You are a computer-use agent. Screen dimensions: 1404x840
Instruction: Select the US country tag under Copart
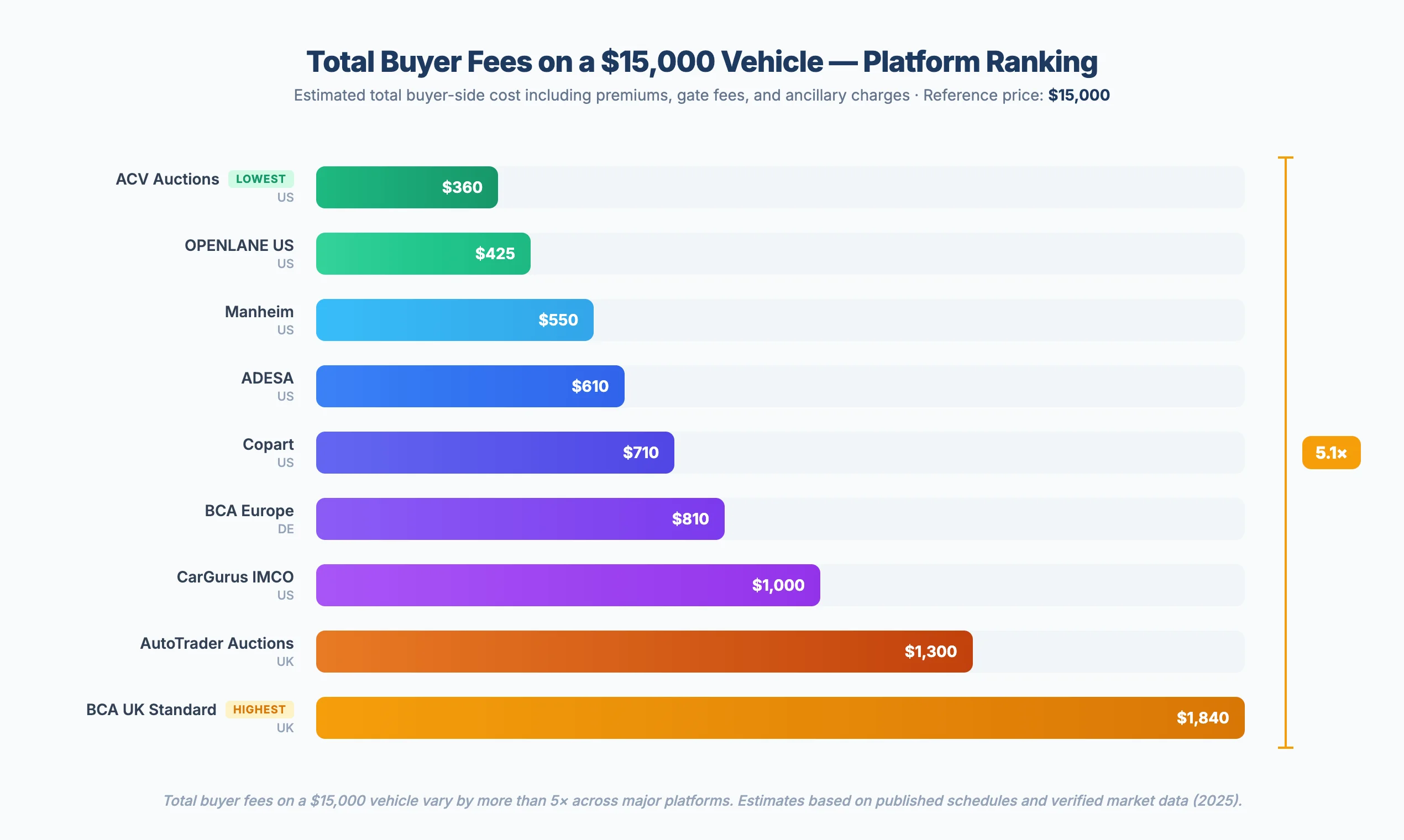tap(286, 463)
